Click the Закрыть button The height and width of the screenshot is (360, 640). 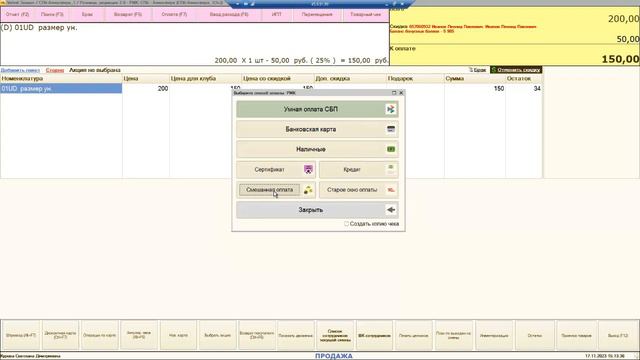click(317, 210)
